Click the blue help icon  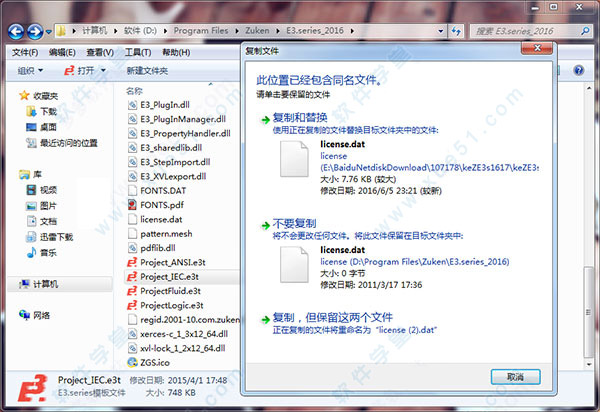pos(579,70)
